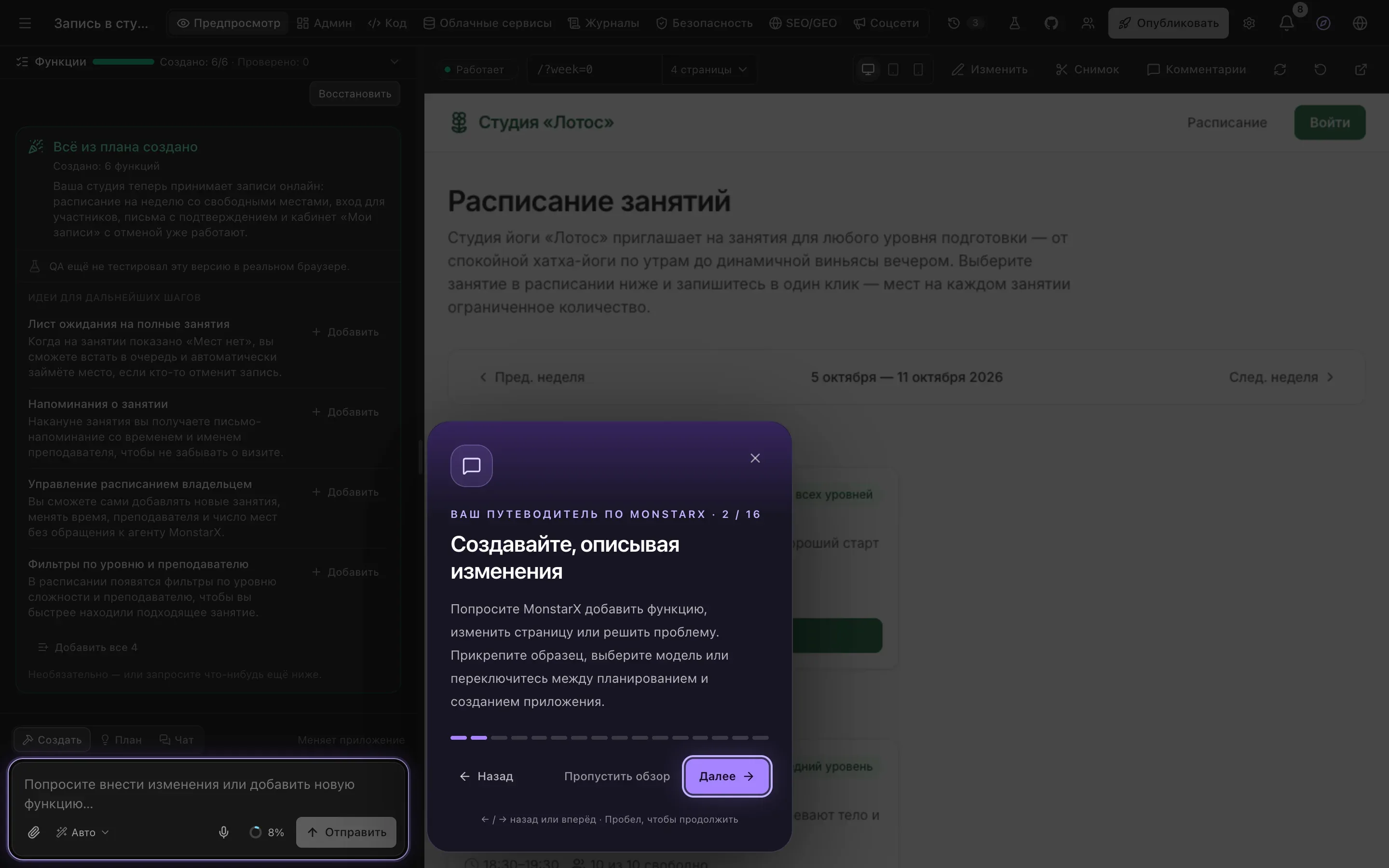Open the 4 страницы dropdown
1389x868 pixels.
(x=709, y=69)
